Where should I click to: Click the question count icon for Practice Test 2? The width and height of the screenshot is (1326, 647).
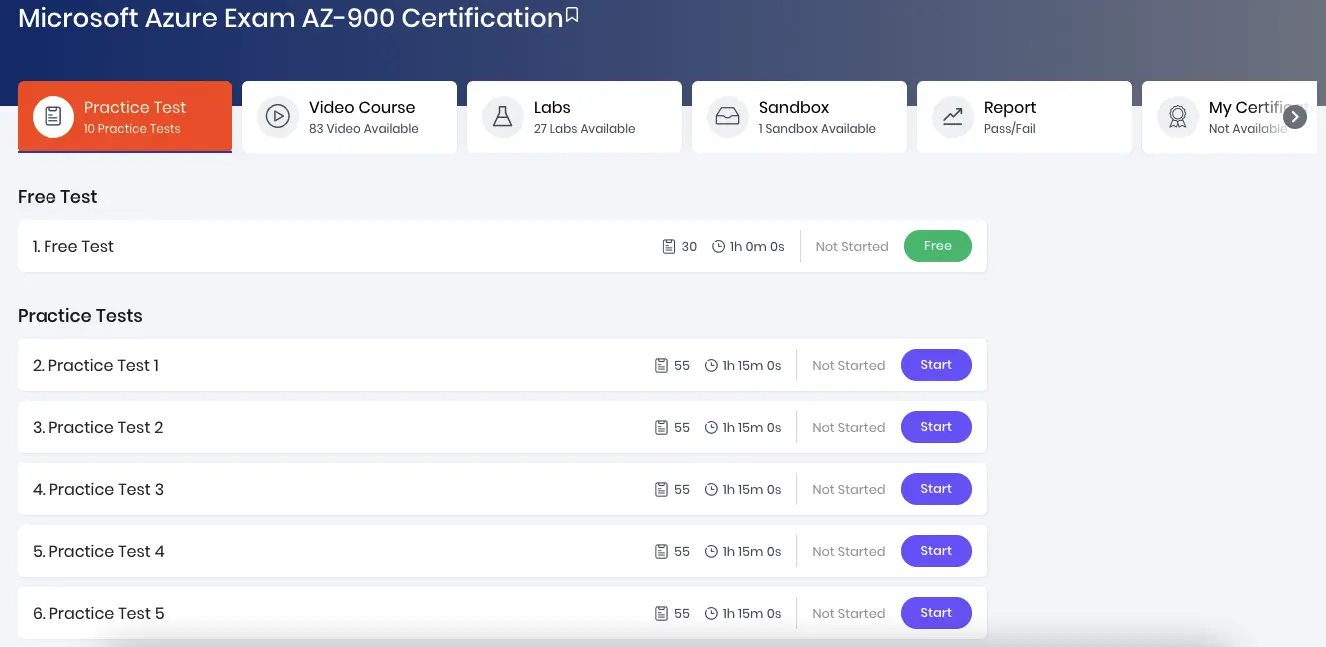tap(661, 427)
